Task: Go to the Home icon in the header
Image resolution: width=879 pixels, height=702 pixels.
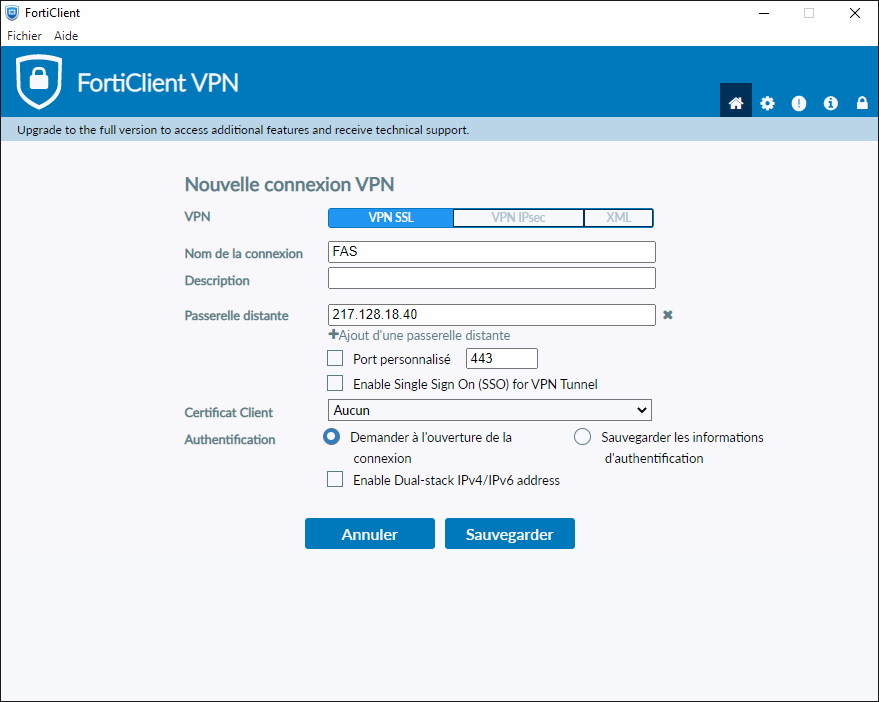Action: click(735, 103)
